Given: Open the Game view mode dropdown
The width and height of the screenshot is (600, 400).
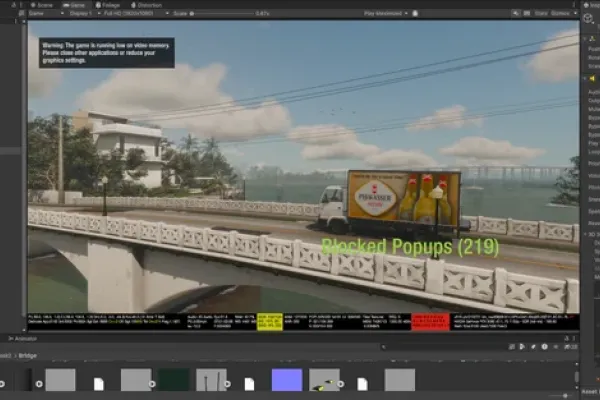Looking at the screenshot, I should point(46,13).
